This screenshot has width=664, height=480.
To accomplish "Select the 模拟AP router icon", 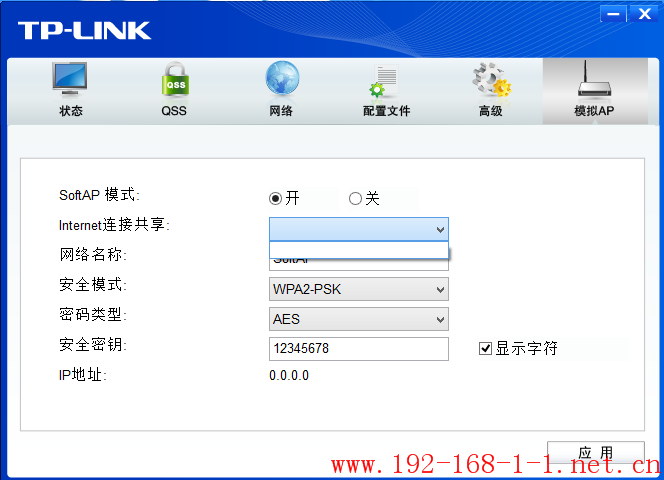I will pyautogui.click(x=595, y=79).
